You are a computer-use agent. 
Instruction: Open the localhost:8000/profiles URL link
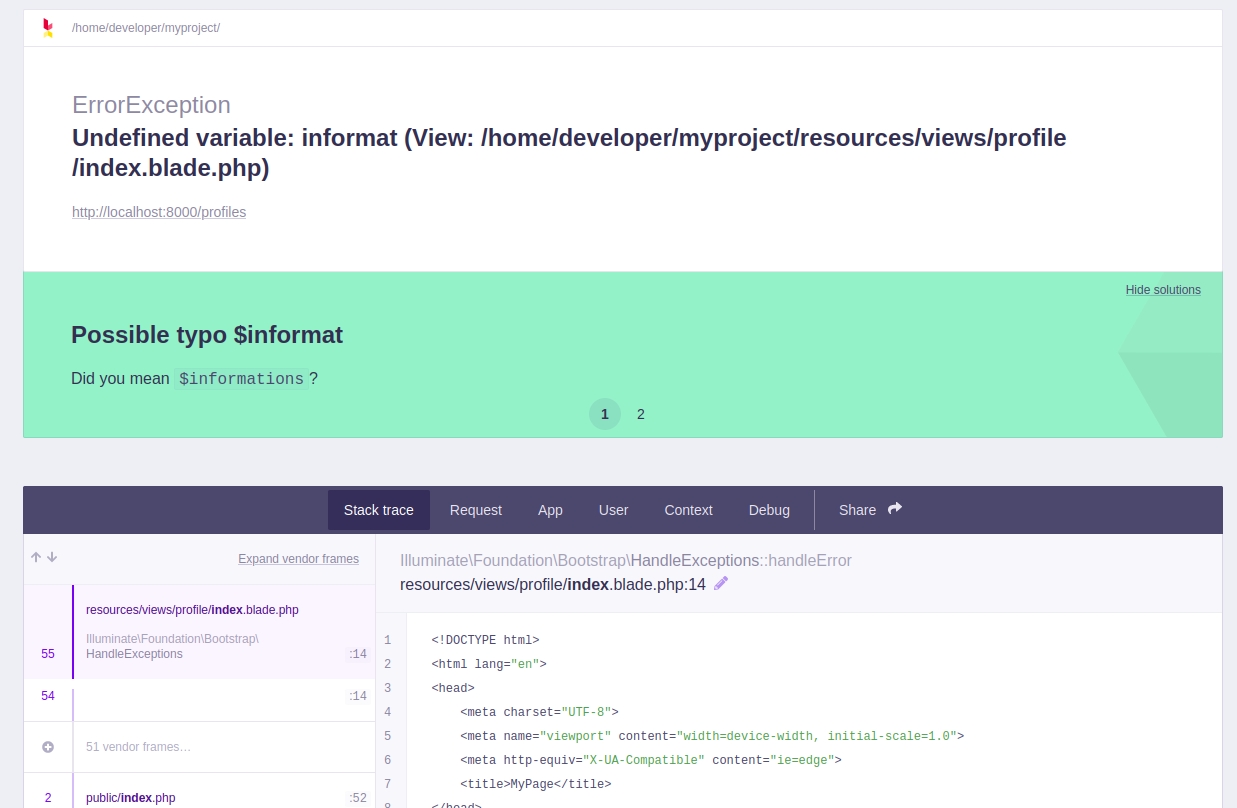159,212
